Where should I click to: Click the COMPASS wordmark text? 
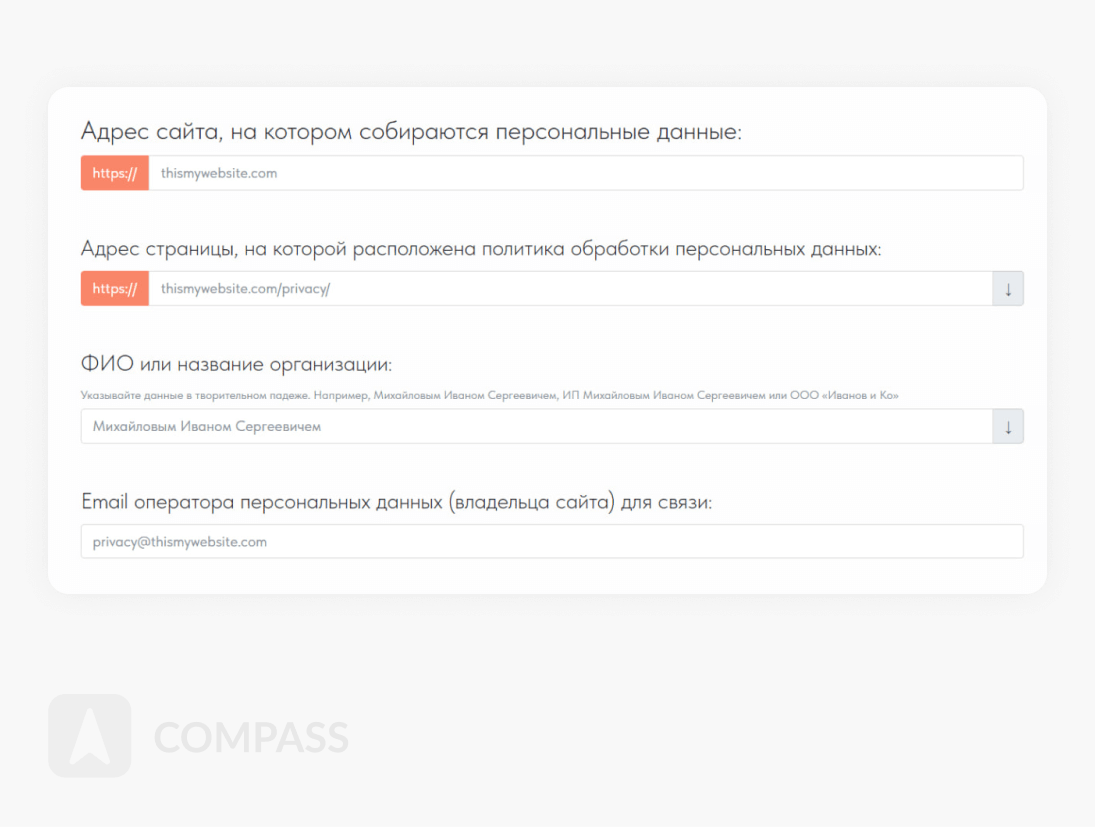point(251,738)
